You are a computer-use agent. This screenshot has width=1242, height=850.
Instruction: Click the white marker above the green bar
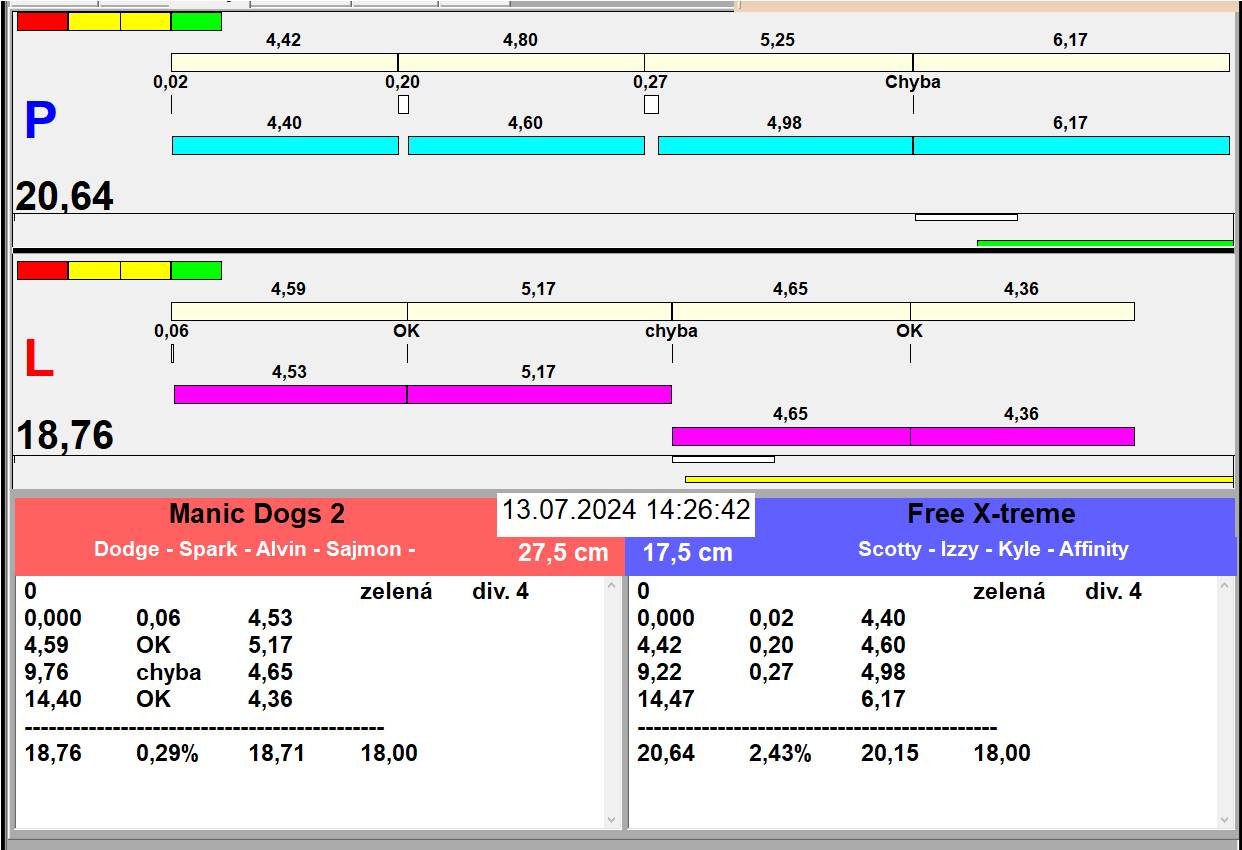[966, 217]
